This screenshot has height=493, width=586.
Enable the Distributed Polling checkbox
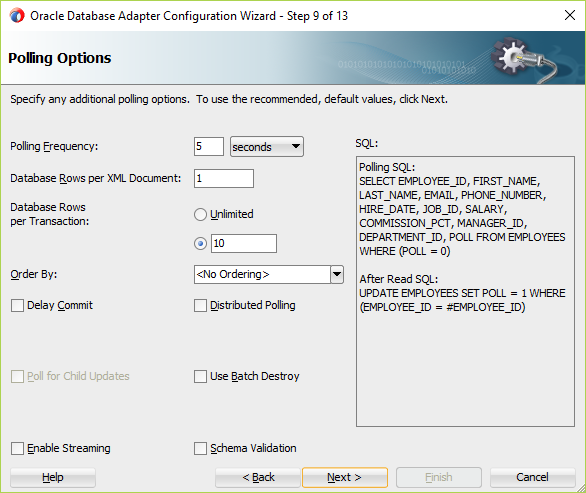200,305
